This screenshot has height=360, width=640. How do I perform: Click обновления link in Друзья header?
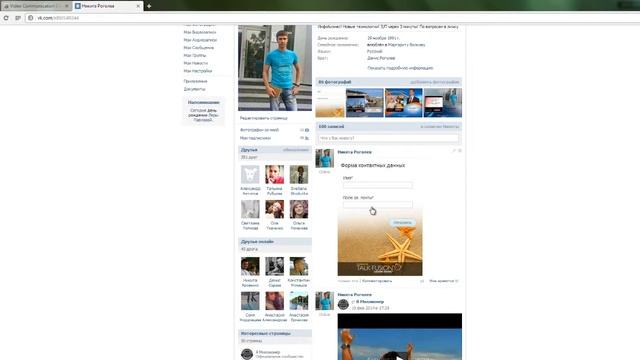[296, 150]
